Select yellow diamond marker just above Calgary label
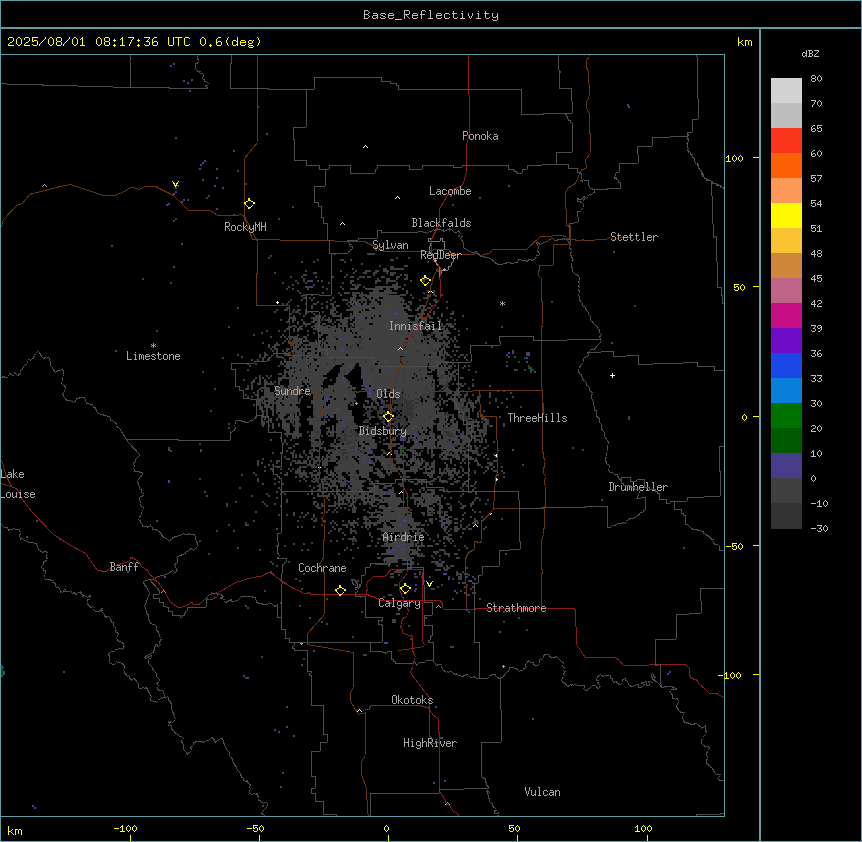 pyautogui.click(x=405, y=589)
